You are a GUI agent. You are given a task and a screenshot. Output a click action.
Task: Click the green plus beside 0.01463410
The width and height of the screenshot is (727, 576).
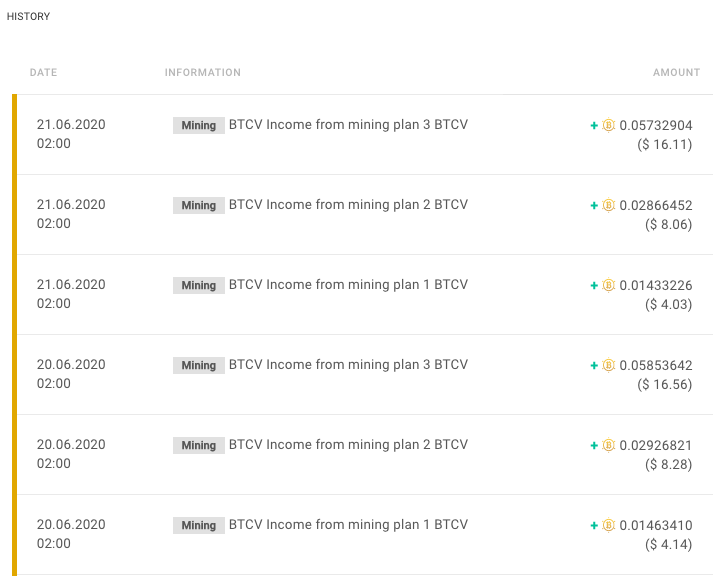(594, 525)
